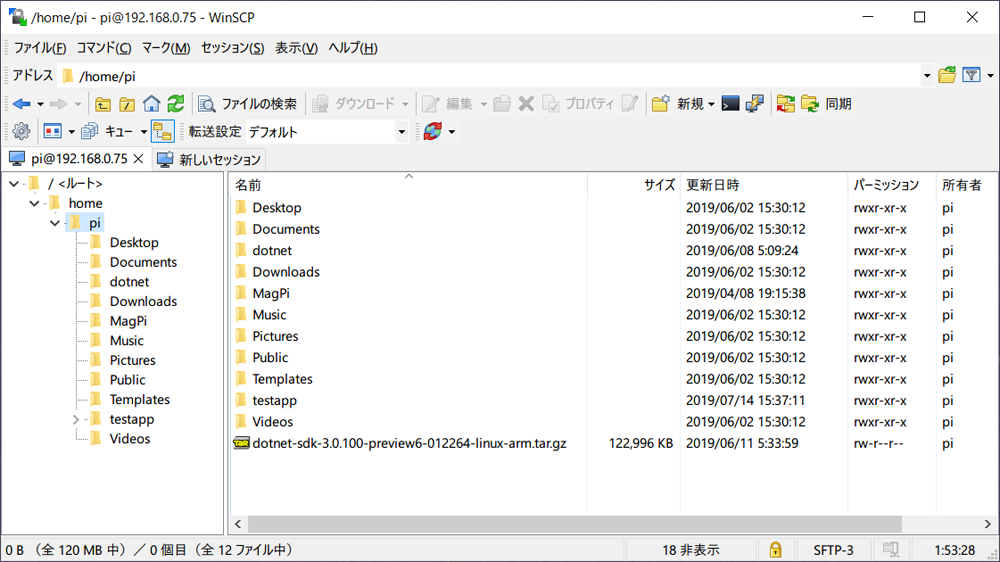Open the terminal console icon
This screenshot has height=562, width=1000.
click(730, 104)
